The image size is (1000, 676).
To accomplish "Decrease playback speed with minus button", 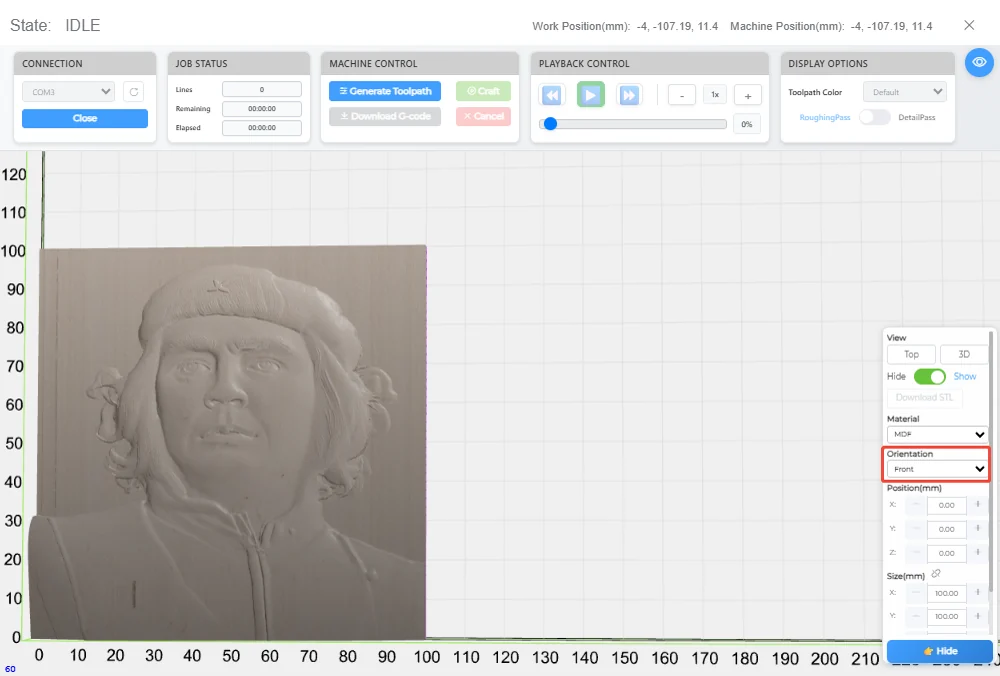I will 682,96.
